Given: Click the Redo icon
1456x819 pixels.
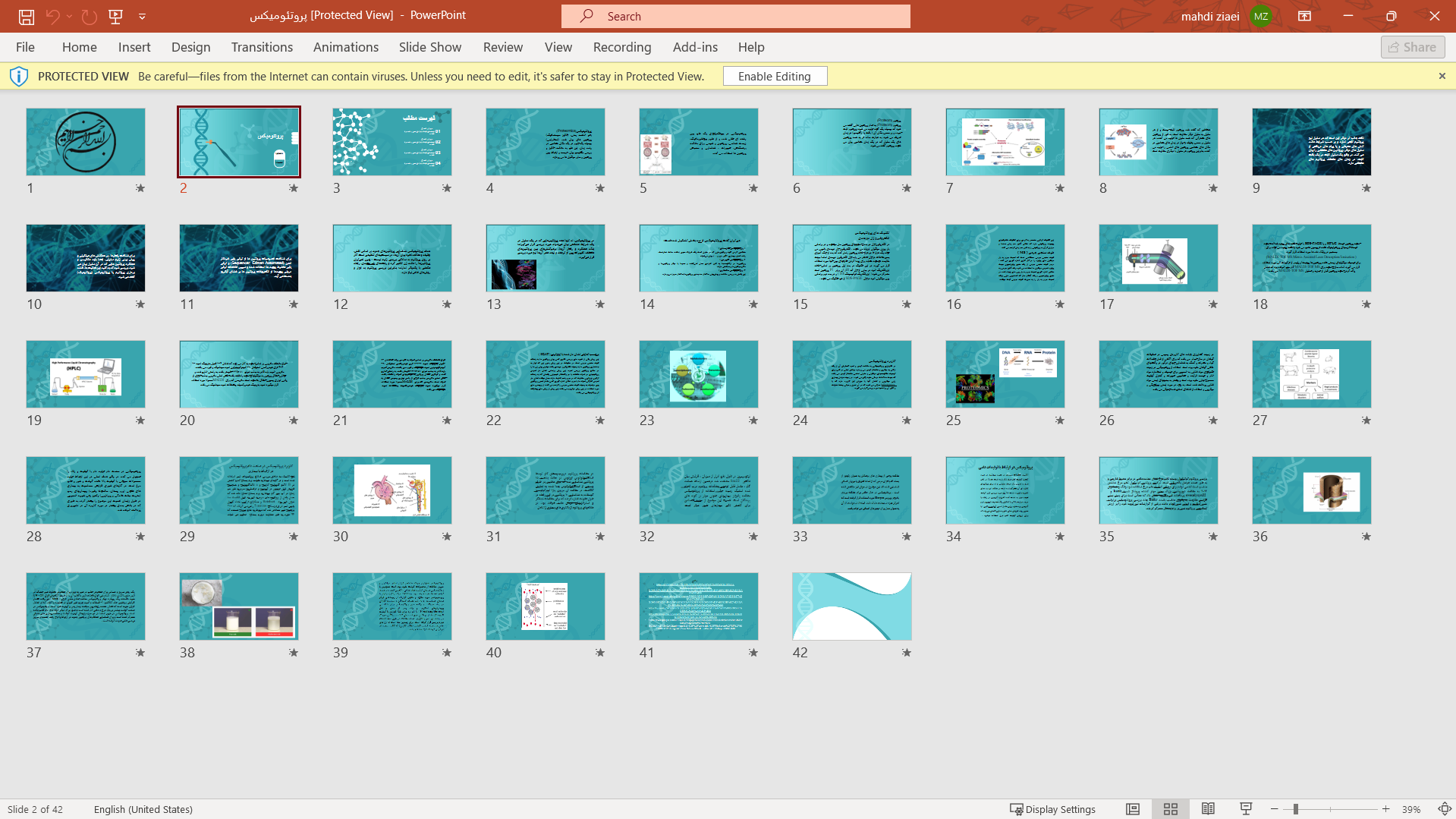Looking at the screenshot, I should pyautogui.click(x=90, y=16).
